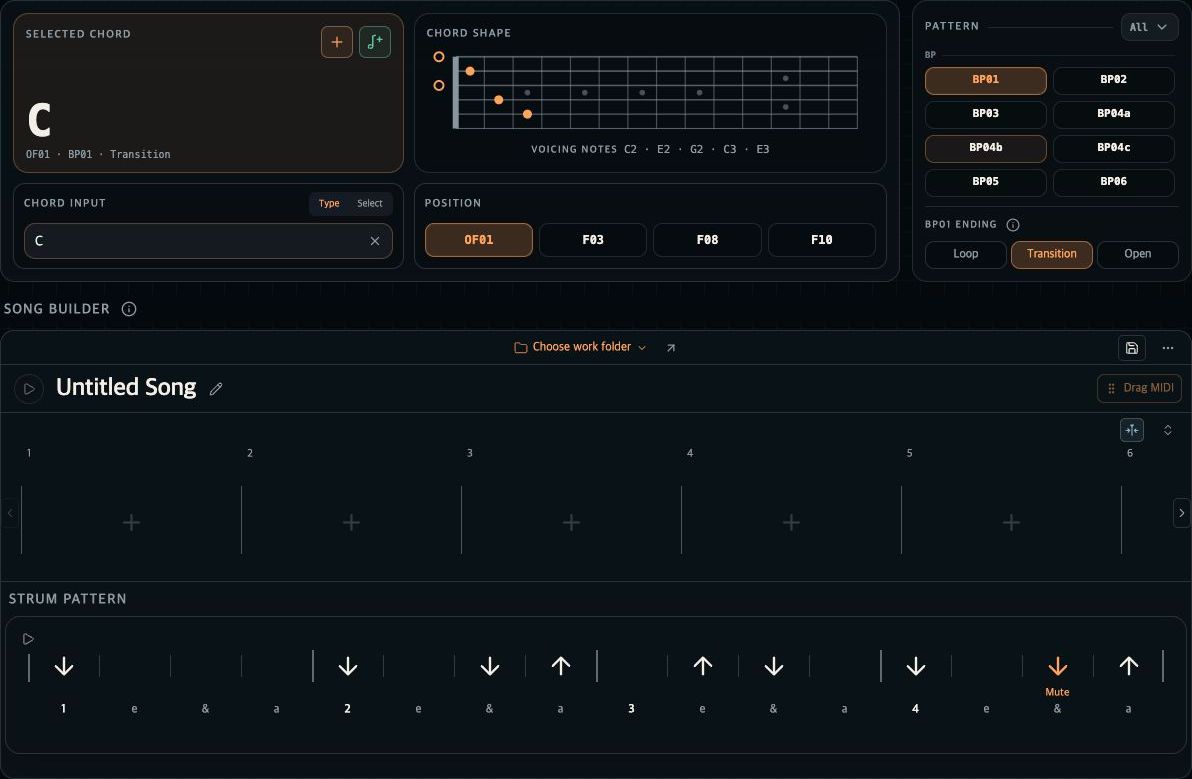
Task: Play the strum pattern preview
Action: point(28,639)
